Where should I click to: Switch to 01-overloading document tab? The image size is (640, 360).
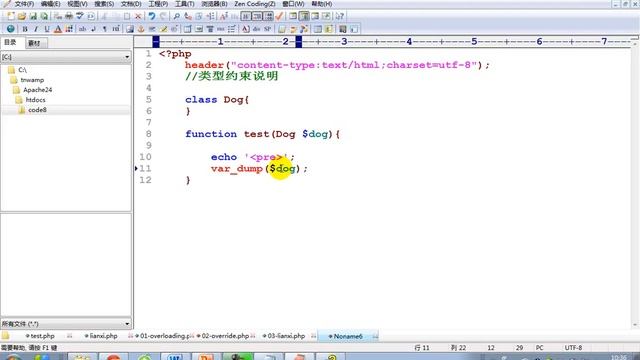tap(164, 336)
